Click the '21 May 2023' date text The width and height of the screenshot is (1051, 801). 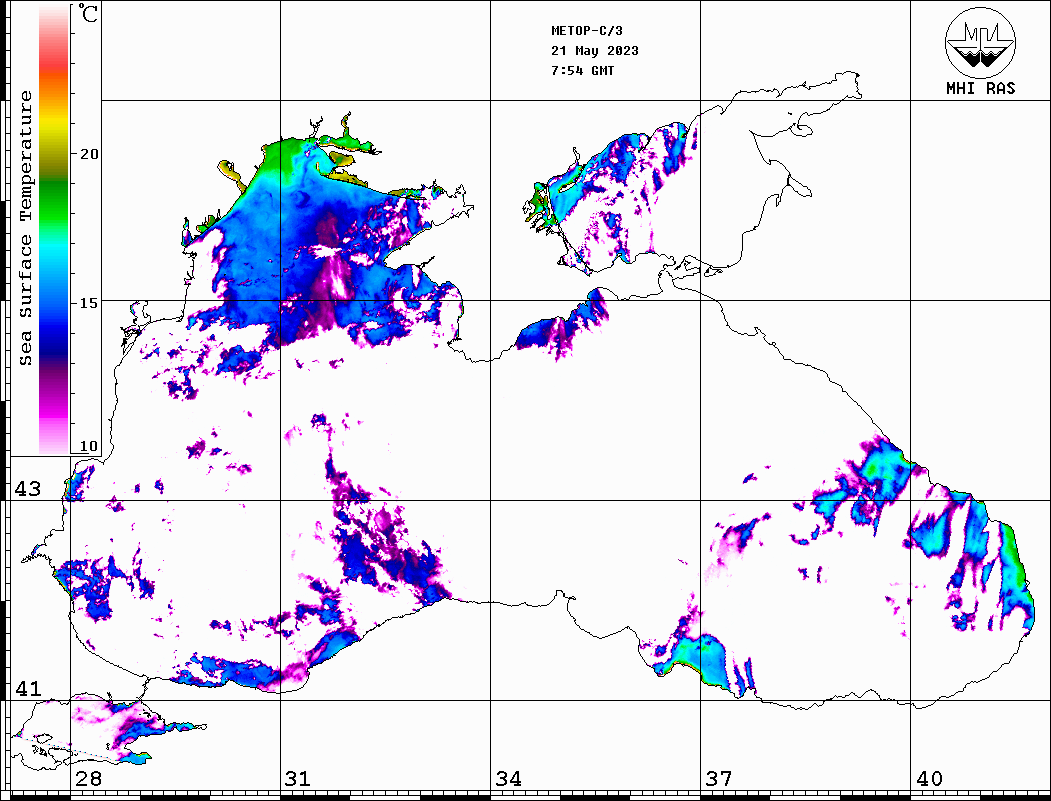595,51
